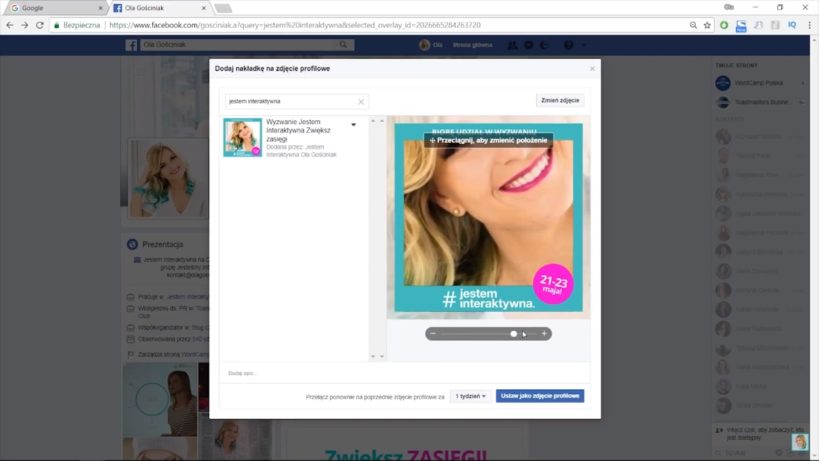
Task: Switch to the Google tab
Action: 54,8
